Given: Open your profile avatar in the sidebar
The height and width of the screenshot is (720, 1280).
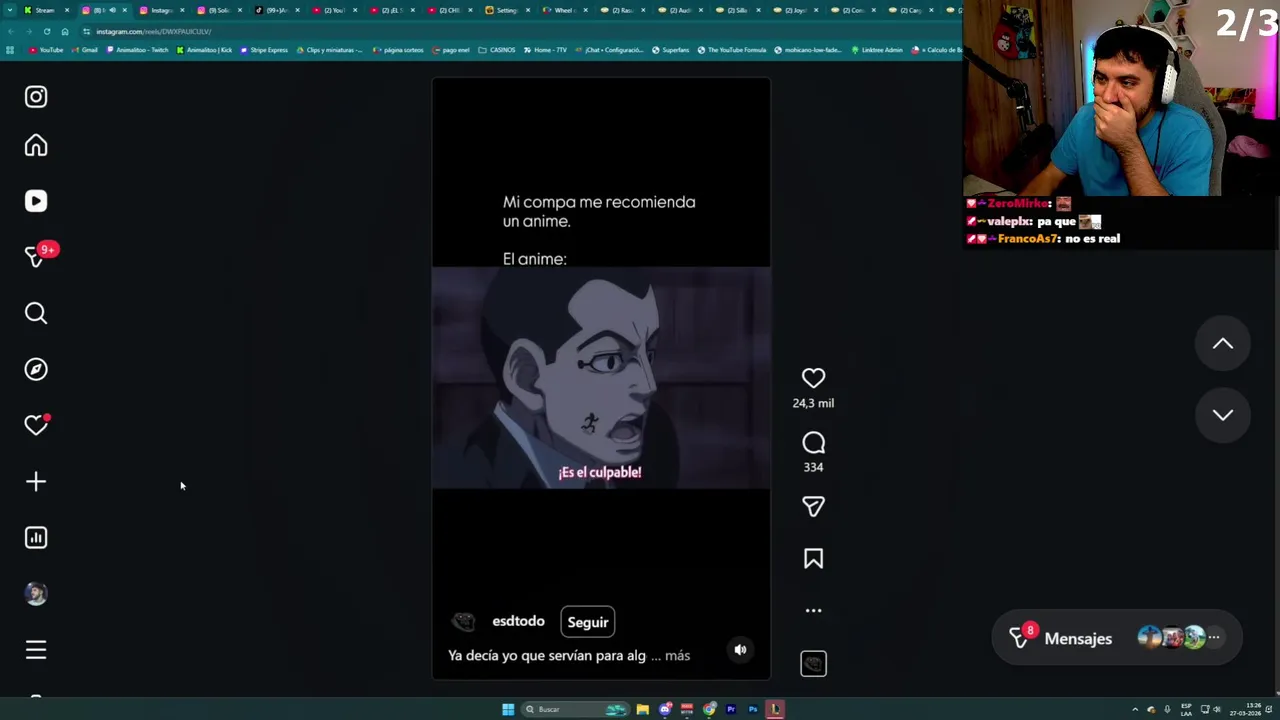Looking at the screenshot, I should tap(36, 594).
